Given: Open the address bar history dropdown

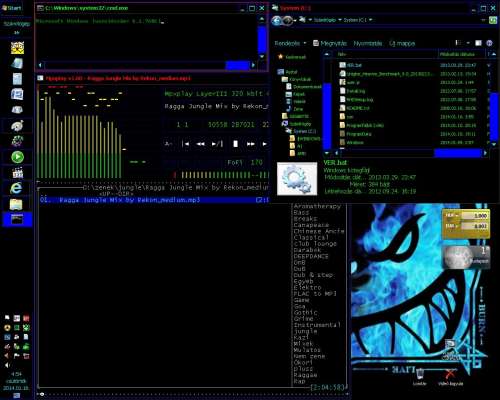Looking at the screenshot, I should point(483,20).
